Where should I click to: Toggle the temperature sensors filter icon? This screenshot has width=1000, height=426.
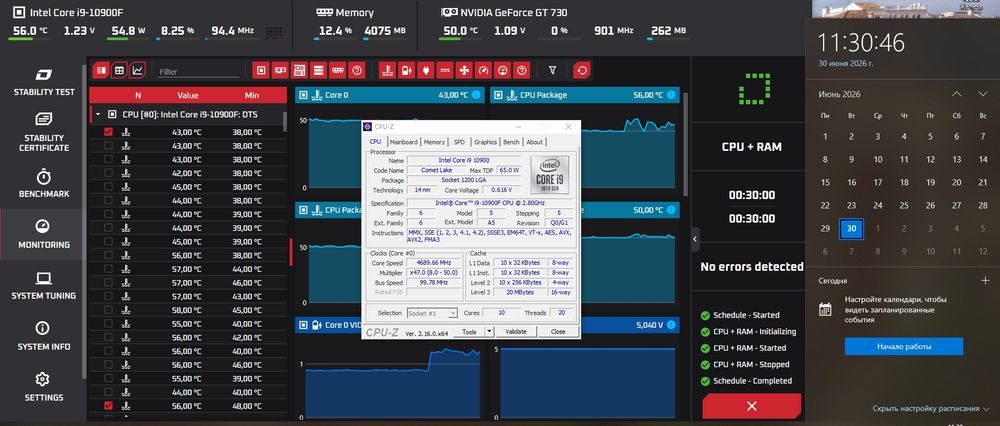[x=386, y=70]
